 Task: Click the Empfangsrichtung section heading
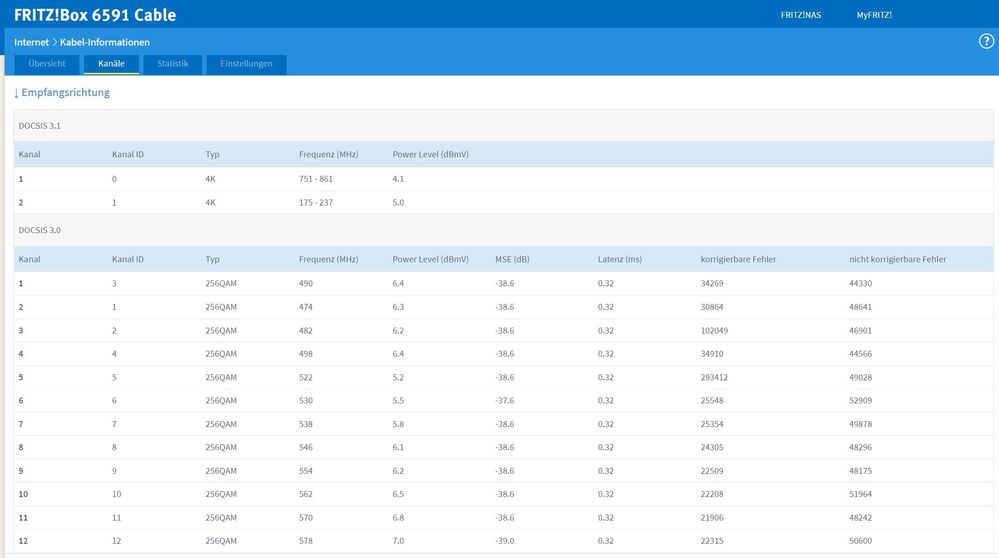point(62,93)
